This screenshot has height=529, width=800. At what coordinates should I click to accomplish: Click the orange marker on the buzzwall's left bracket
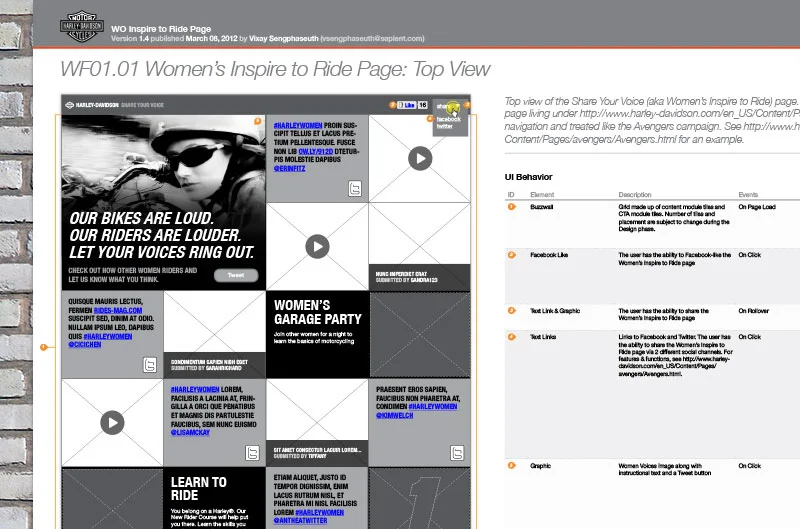(43, 347)
